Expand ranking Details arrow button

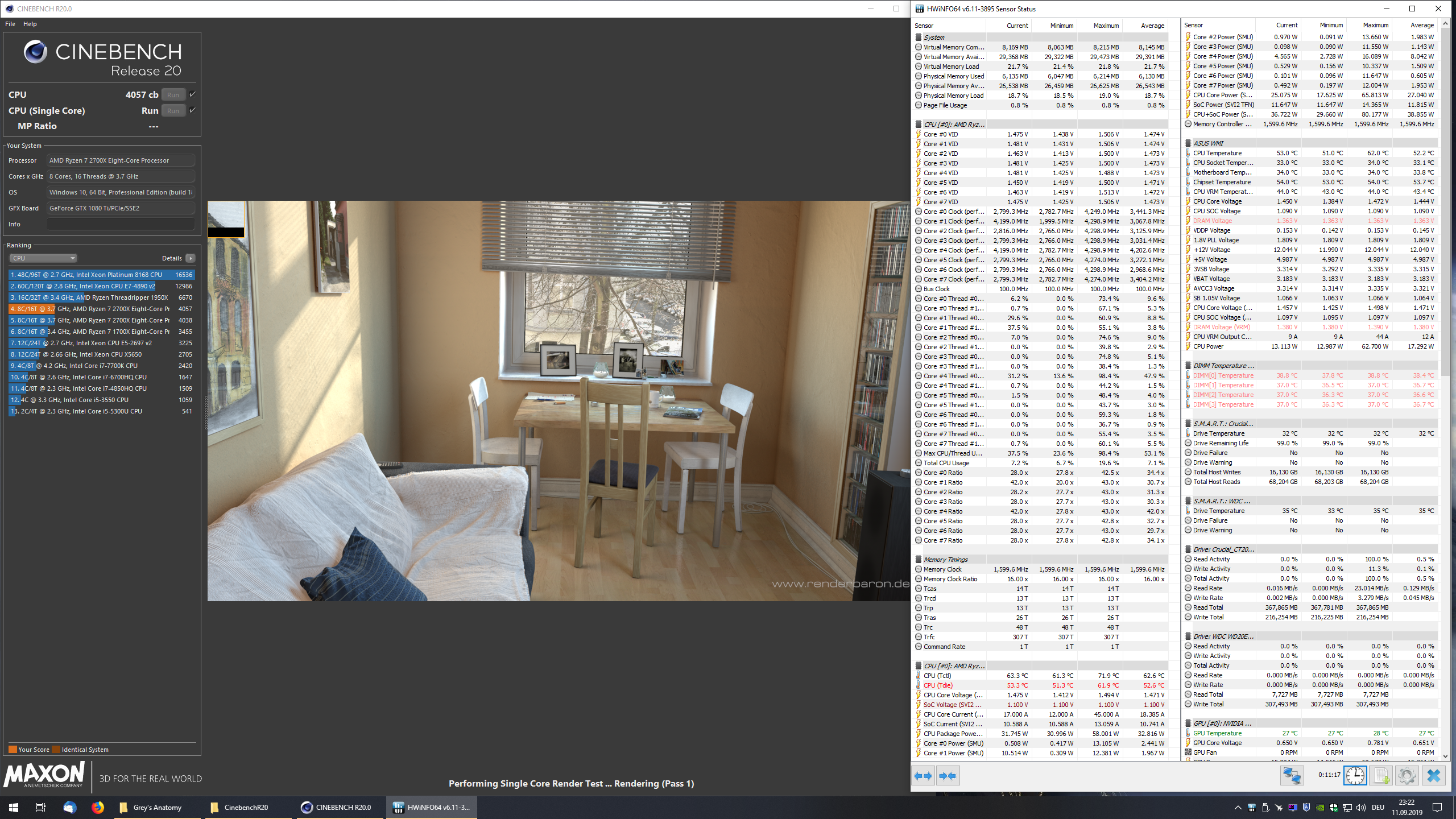click(x=191, y=258)
